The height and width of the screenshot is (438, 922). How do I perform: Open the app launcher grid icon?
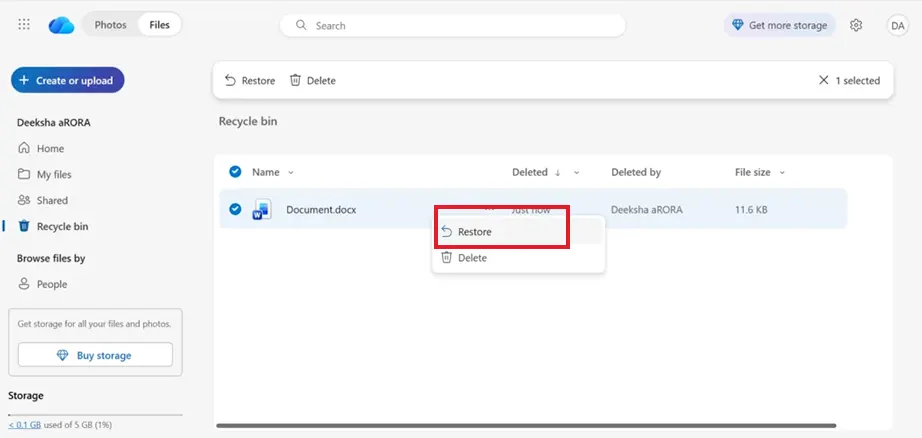tap(24, 25)
